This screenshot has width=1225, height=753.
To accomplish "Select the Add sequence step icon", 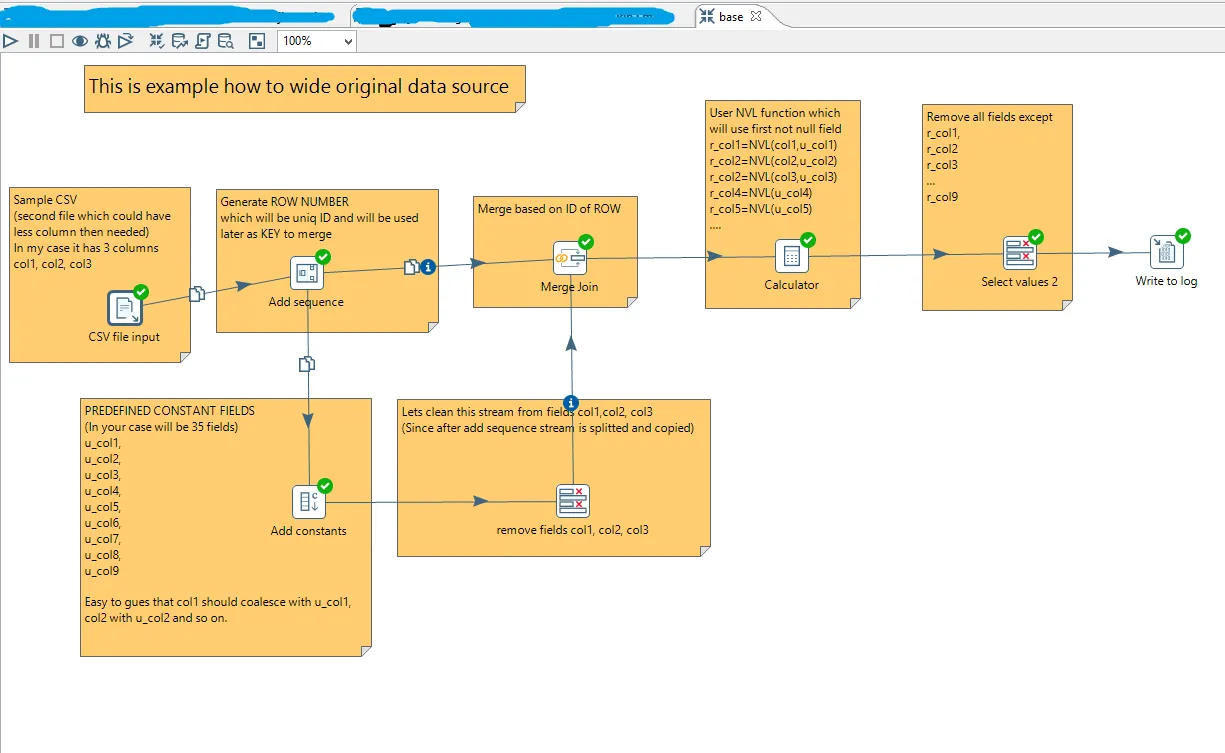I will tap(308, 272).
